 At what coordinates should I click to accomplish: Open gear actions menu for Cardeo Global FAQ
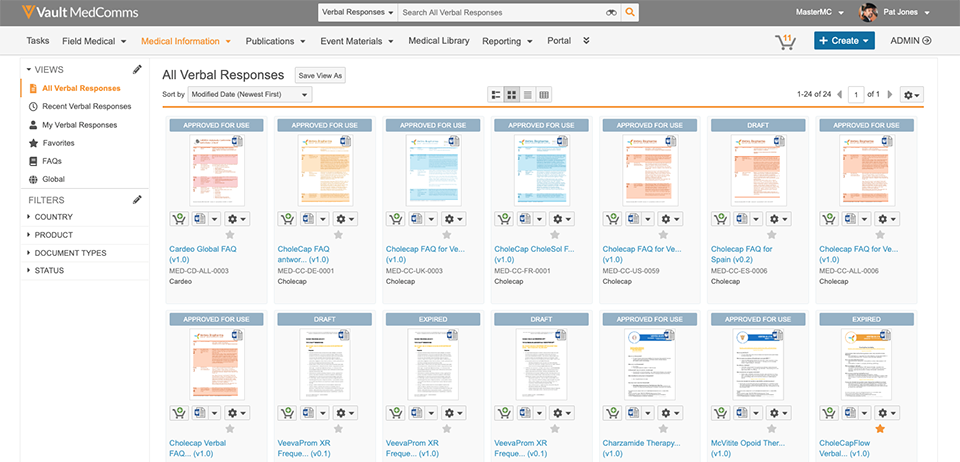point(237,218)
